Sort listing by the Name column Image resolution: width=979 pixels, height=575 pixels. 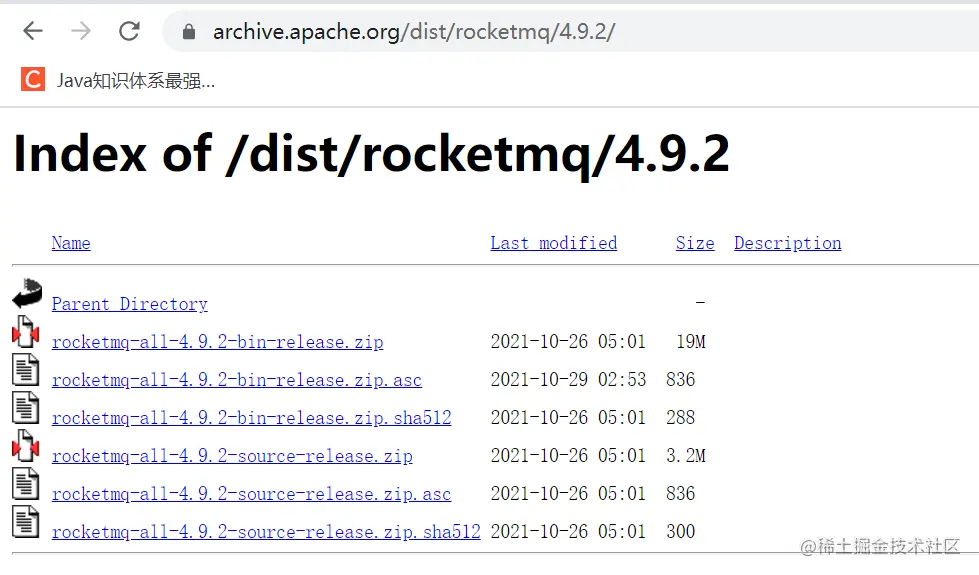71,243
